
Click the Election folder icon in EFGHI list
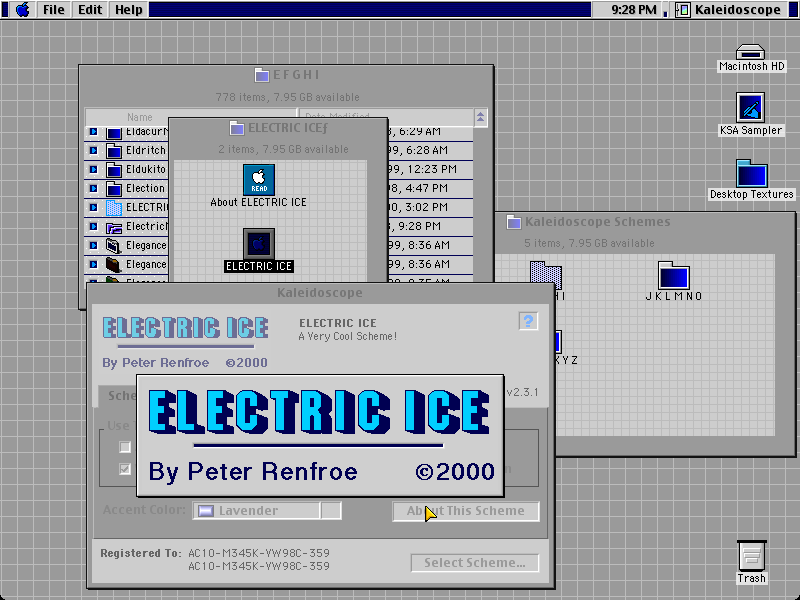tap(114, 188)
